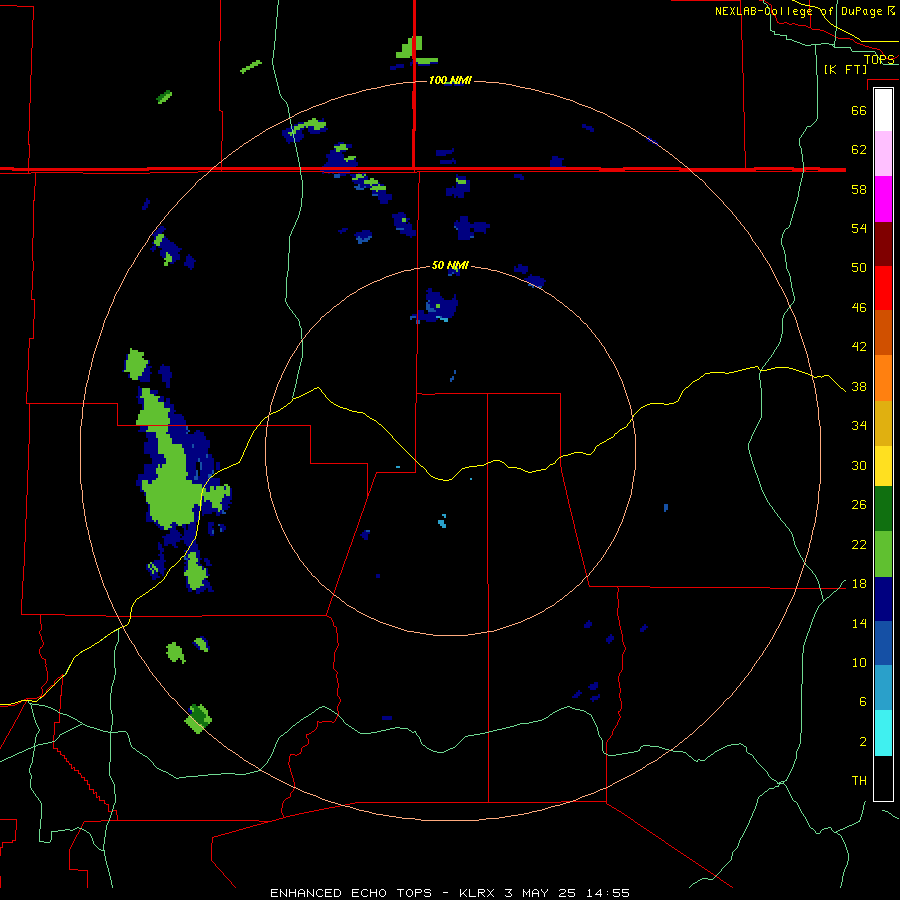Click the white color swatch above 66
The height and width of the screenshot is (900, 900).
pyautogui.click(x=883, y=110)
